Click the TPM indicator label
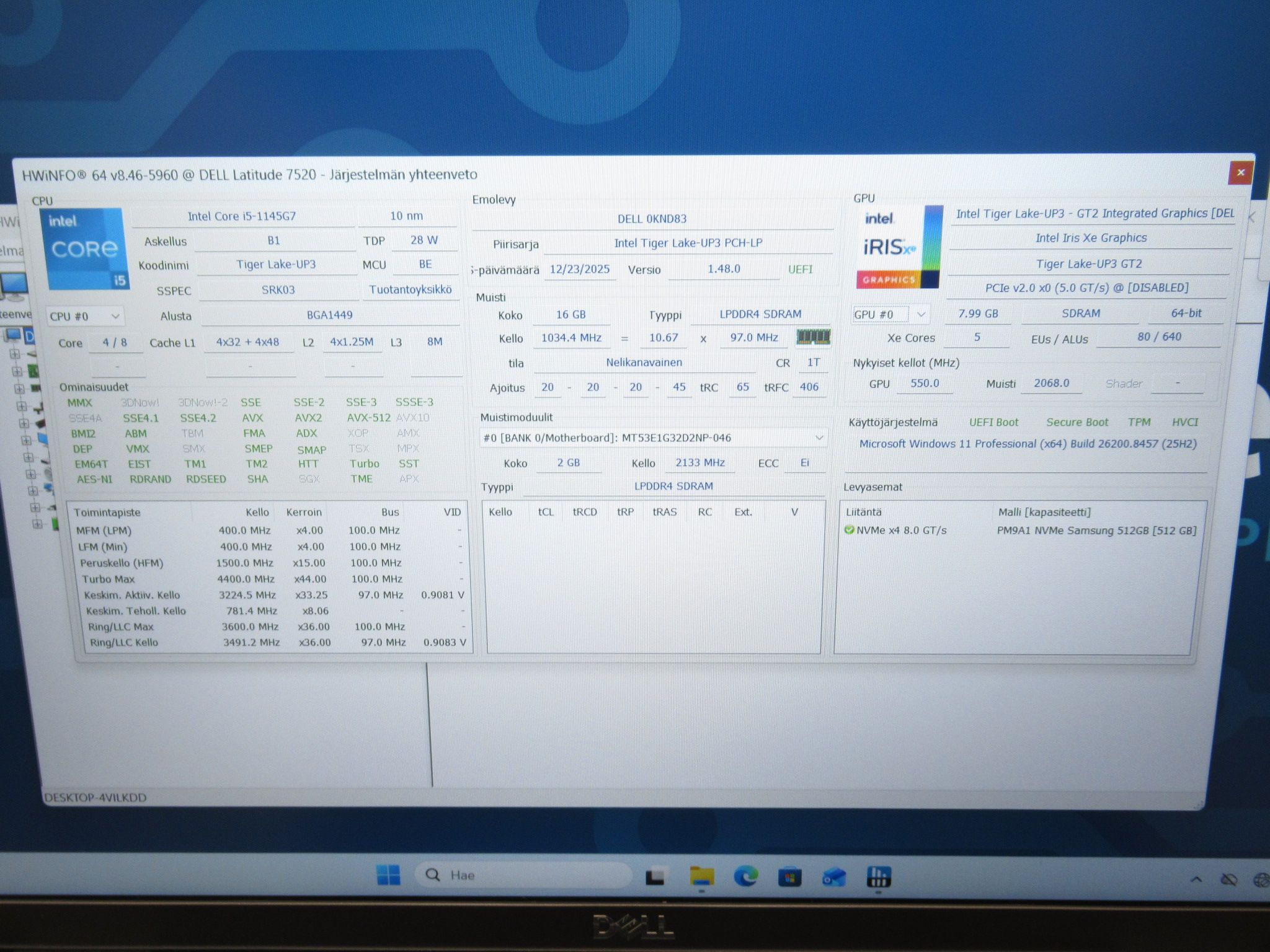Screen dimensions: 1270x952 point(1139,422)
